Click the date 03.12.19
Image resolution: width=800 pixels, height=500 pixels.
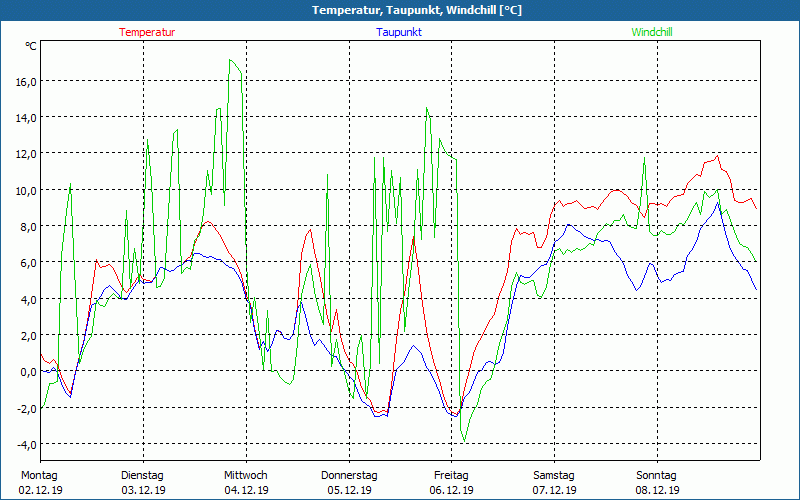(143, 490)
